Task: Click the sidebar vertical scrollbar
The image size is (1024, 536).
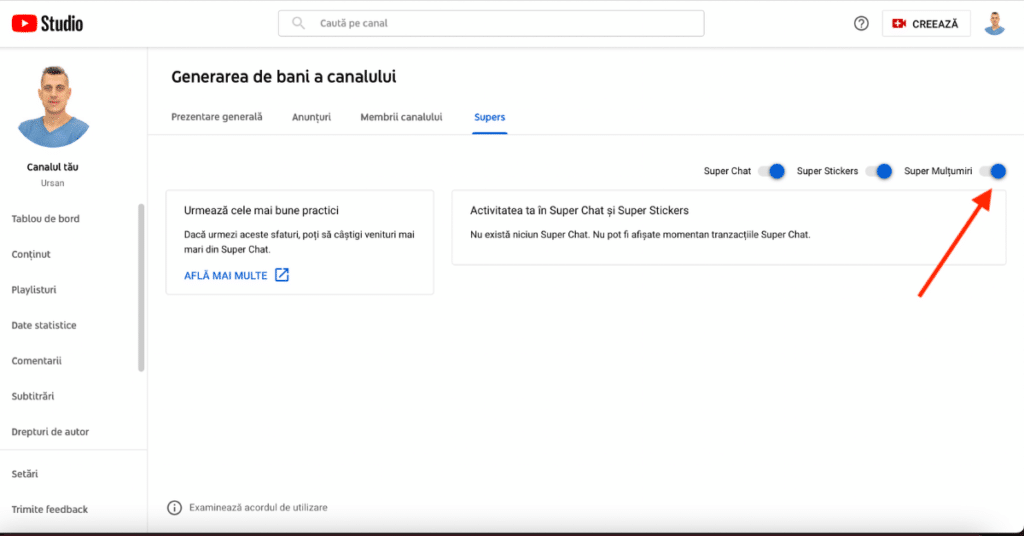Action: tap(141, 288)
